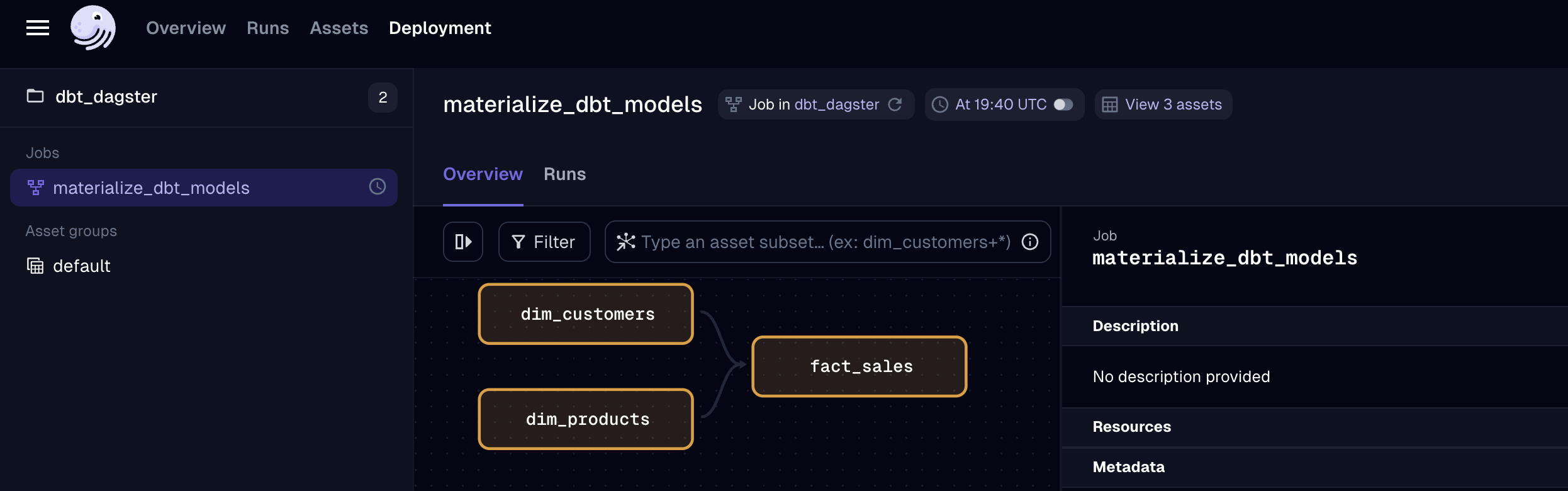This screenshot has width=1568, height=491.
Task: Select the Deployment nav item
Action: (x=440, y=28)
